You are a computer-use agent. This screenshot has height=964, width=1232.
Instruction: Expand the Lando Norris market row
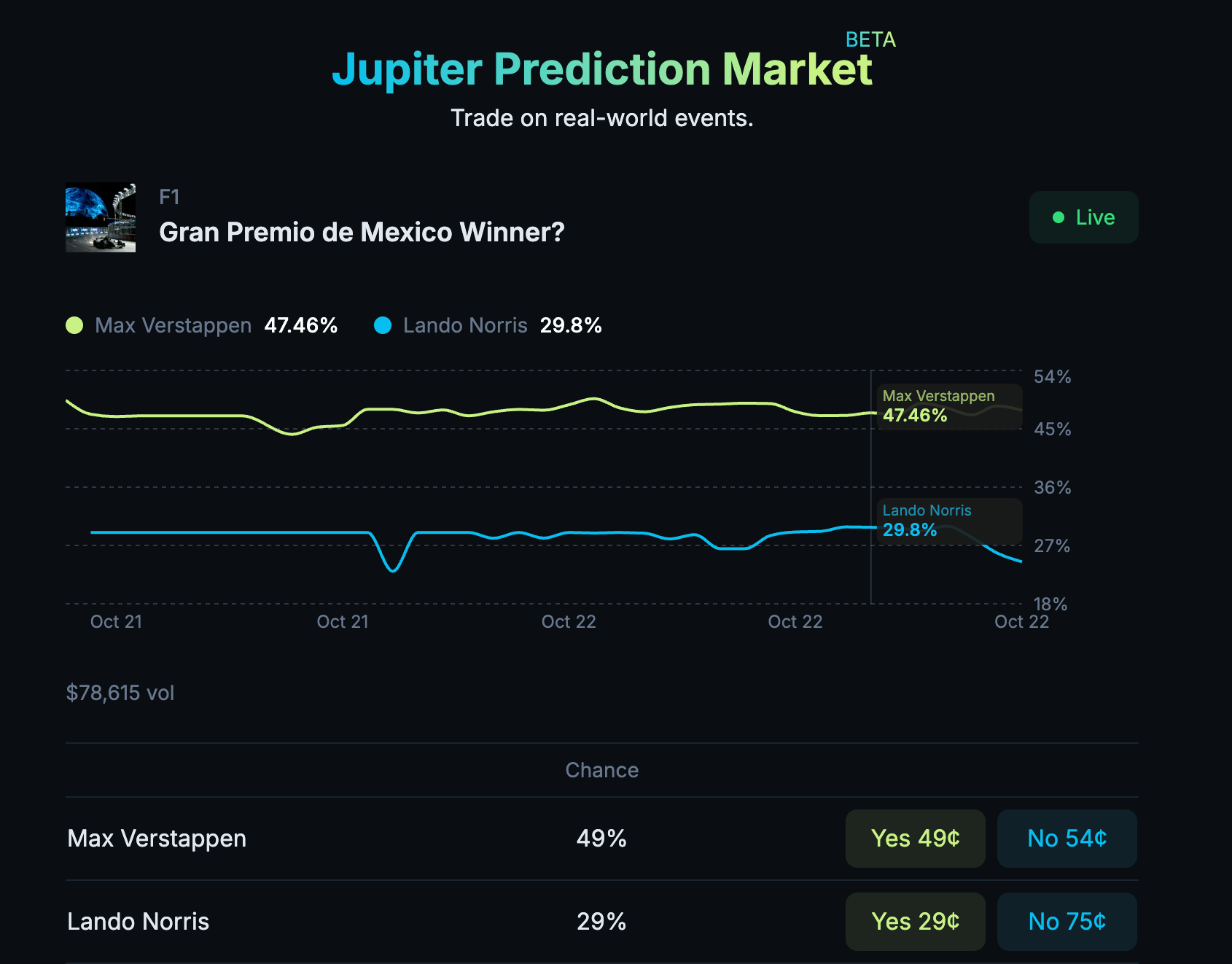pos(139,921)
